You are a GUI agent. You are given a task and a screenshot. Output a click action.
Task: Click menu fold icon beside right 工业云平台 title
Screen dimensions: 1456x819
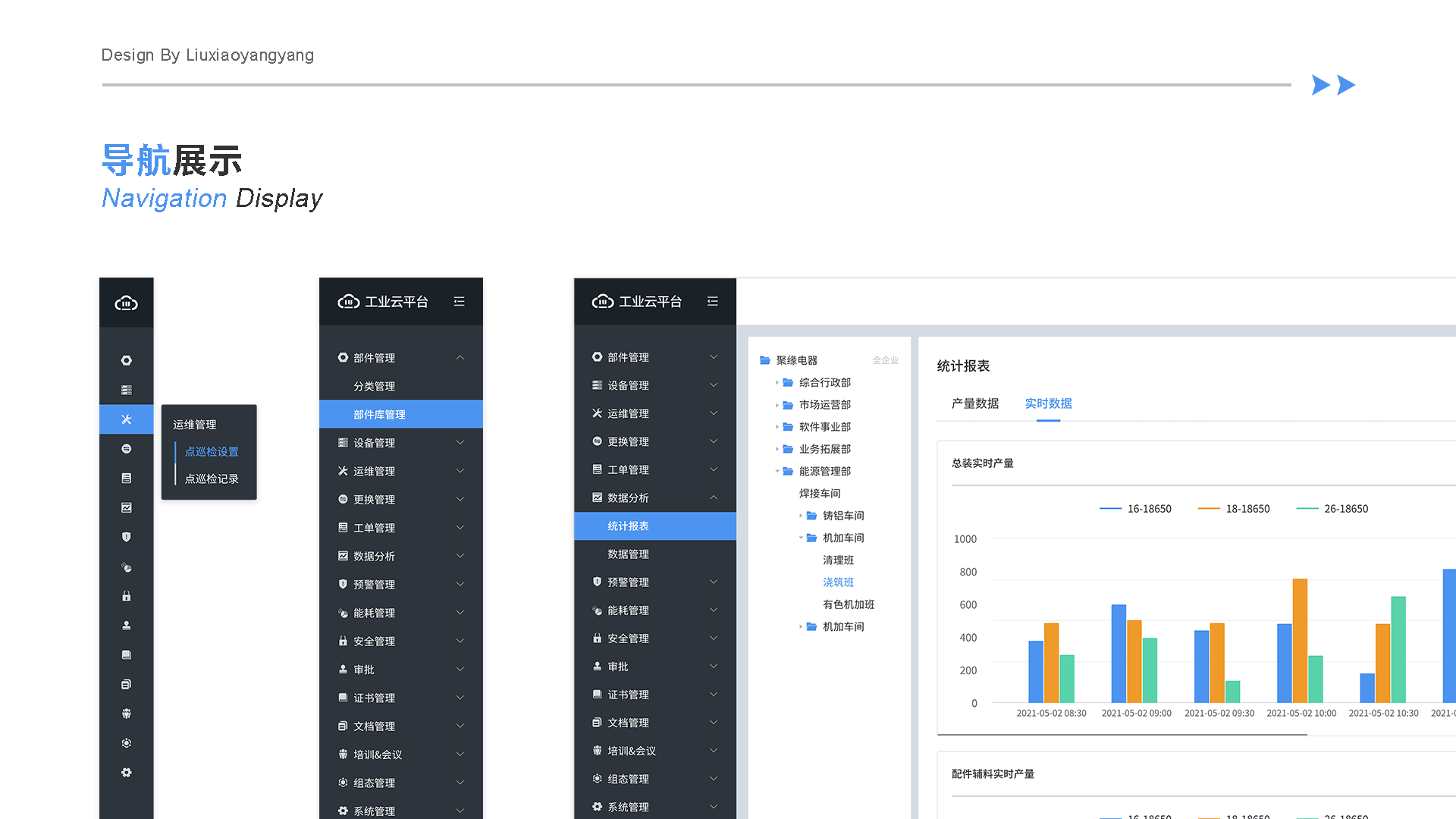tap(712, 302)
